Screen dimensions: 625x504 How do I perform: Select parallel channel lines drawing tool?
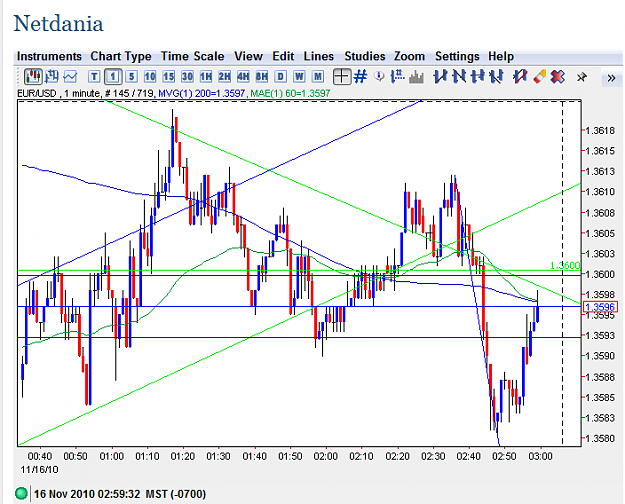[496, 76]
